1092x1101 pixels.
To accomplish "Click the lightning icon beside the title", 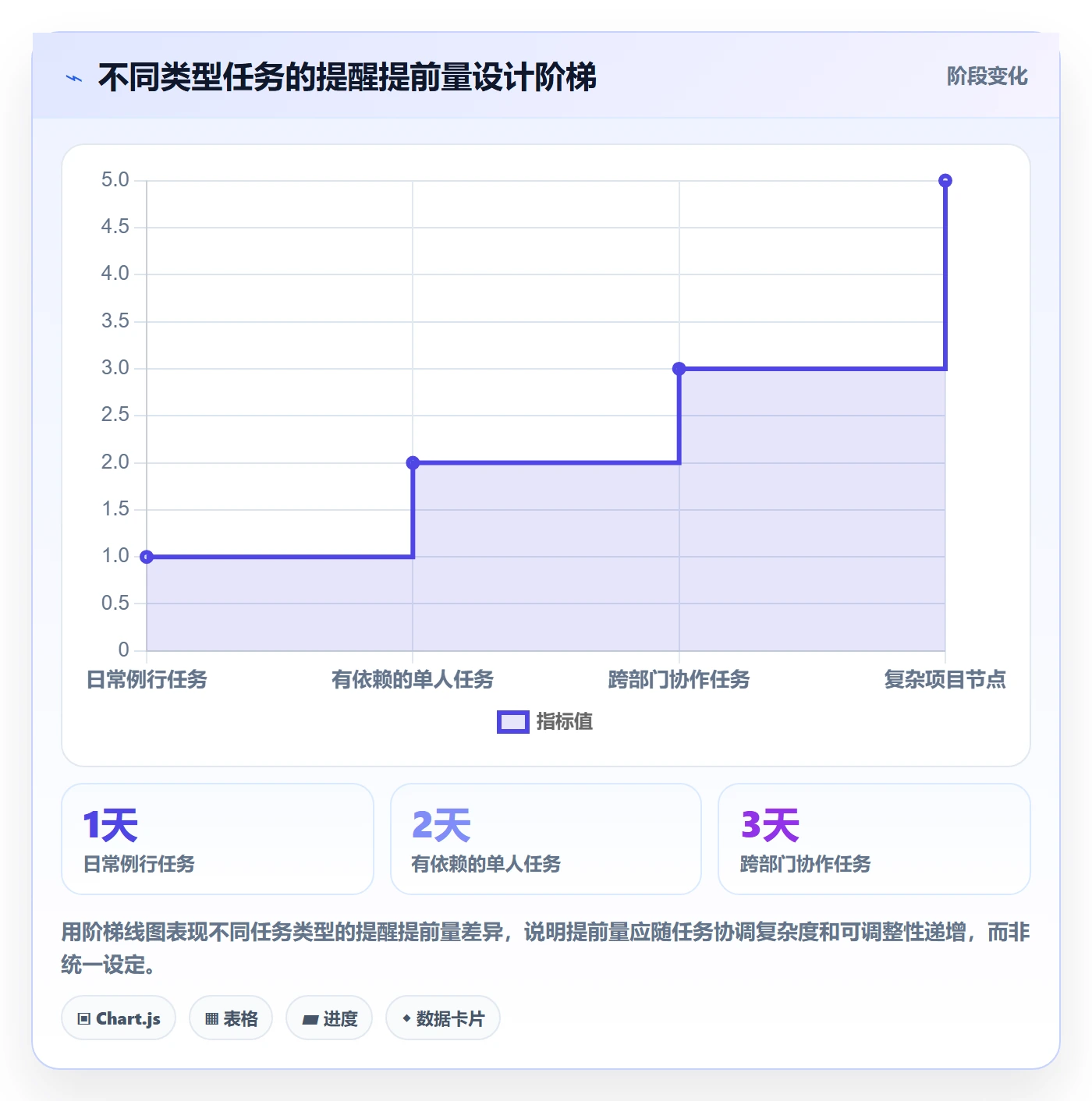I will point(74,78).
